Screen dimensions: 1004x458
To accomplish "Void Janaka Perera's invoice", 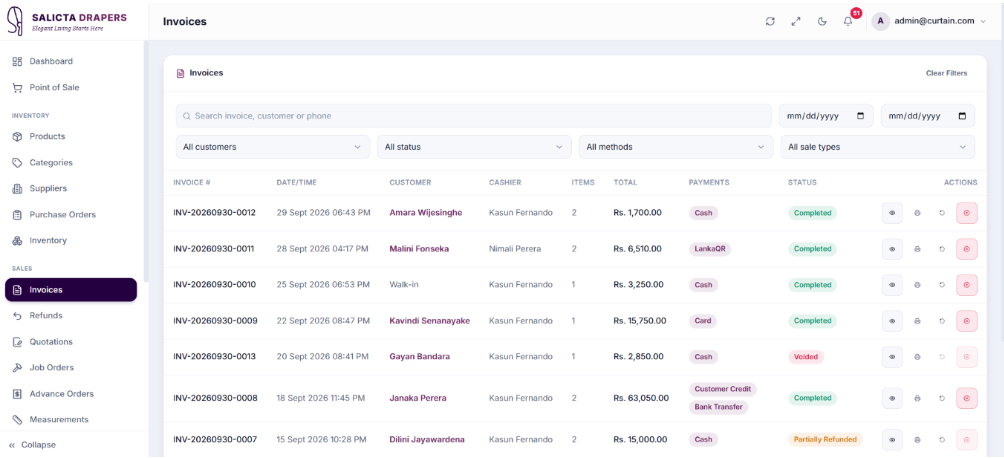I will pyautogui.click(x=967, y=398).
